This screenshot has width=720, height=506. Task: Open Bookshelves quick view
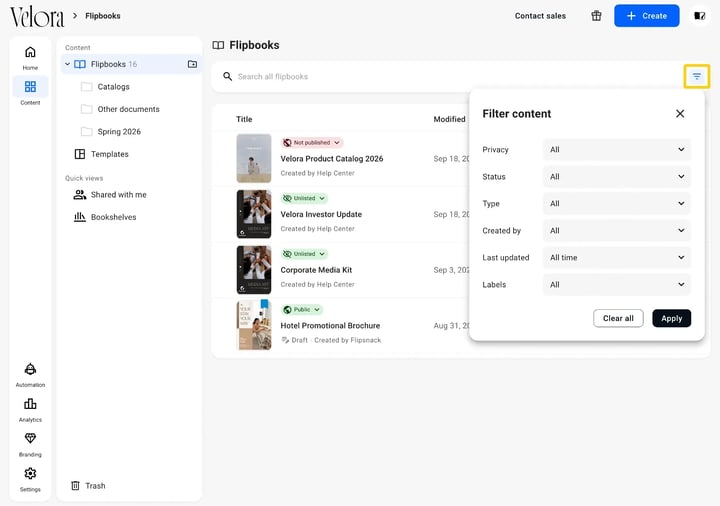pos(105,217)
